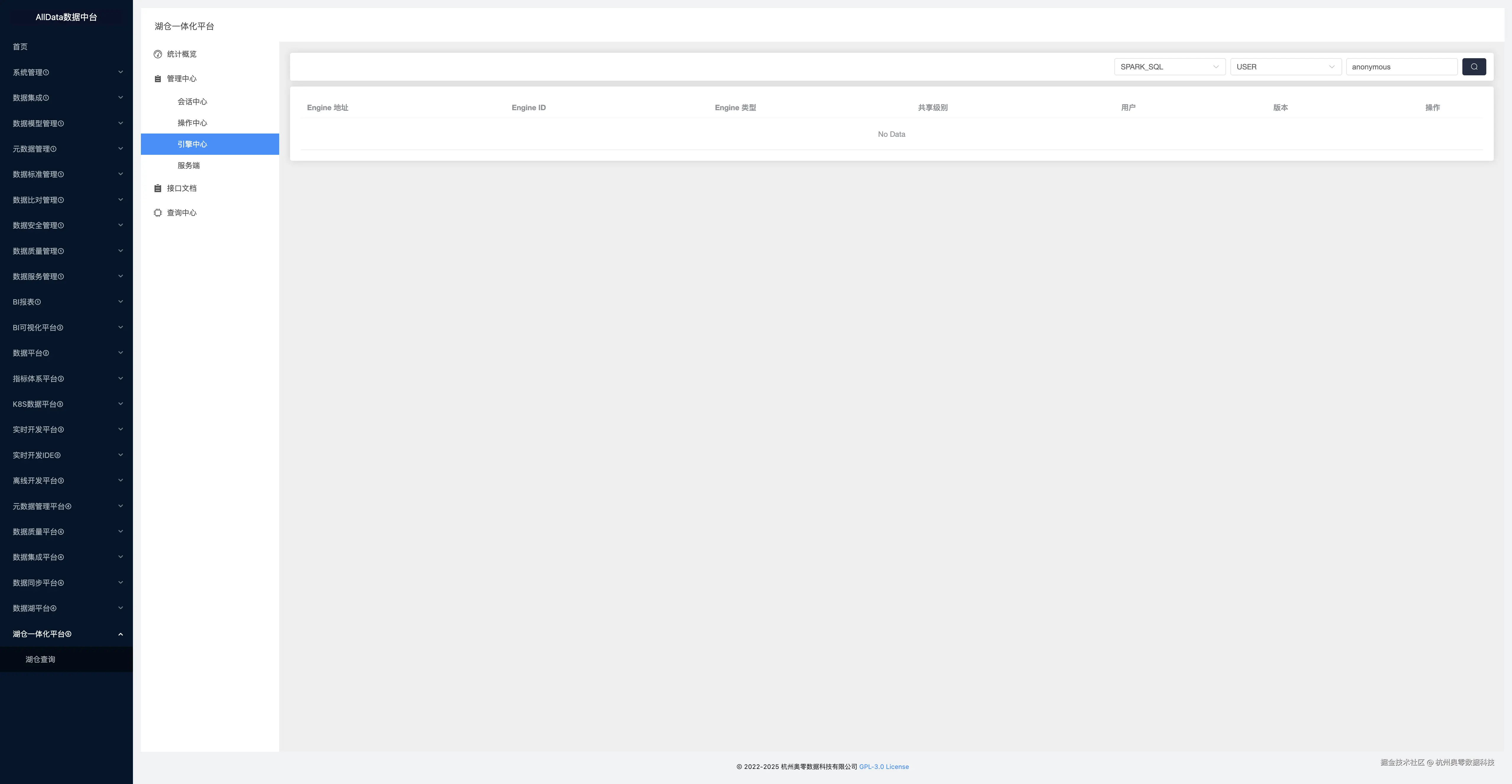Expand the 元数据管理 sidebar menu

tap(66, 149)
